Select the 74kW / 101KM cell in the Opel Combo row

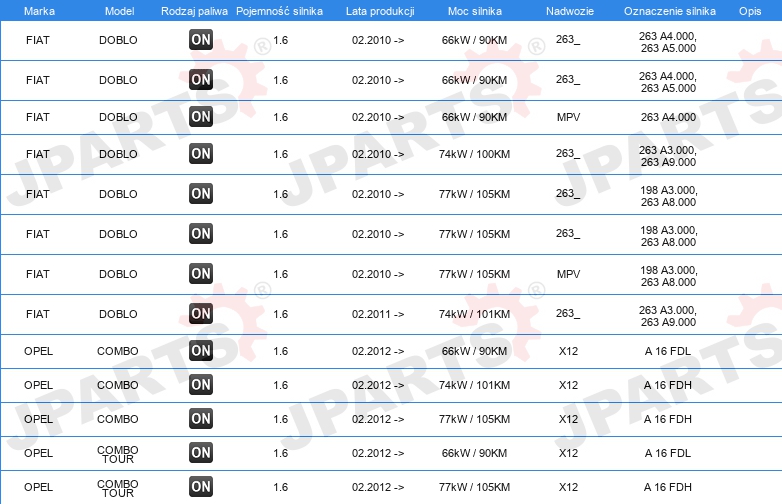[474, 385]
